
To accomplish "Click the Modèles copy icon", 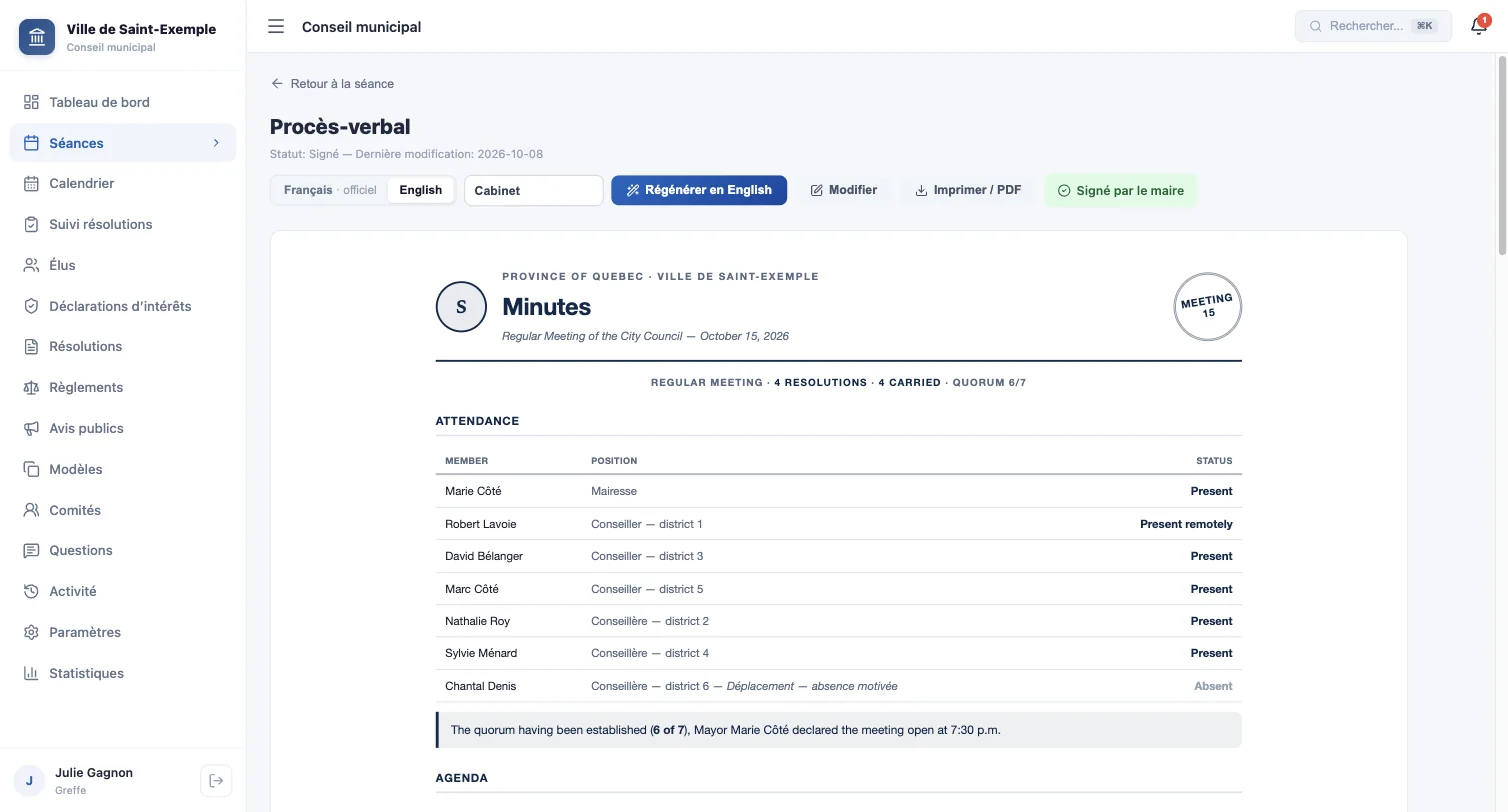I will (x=31, y=469).
